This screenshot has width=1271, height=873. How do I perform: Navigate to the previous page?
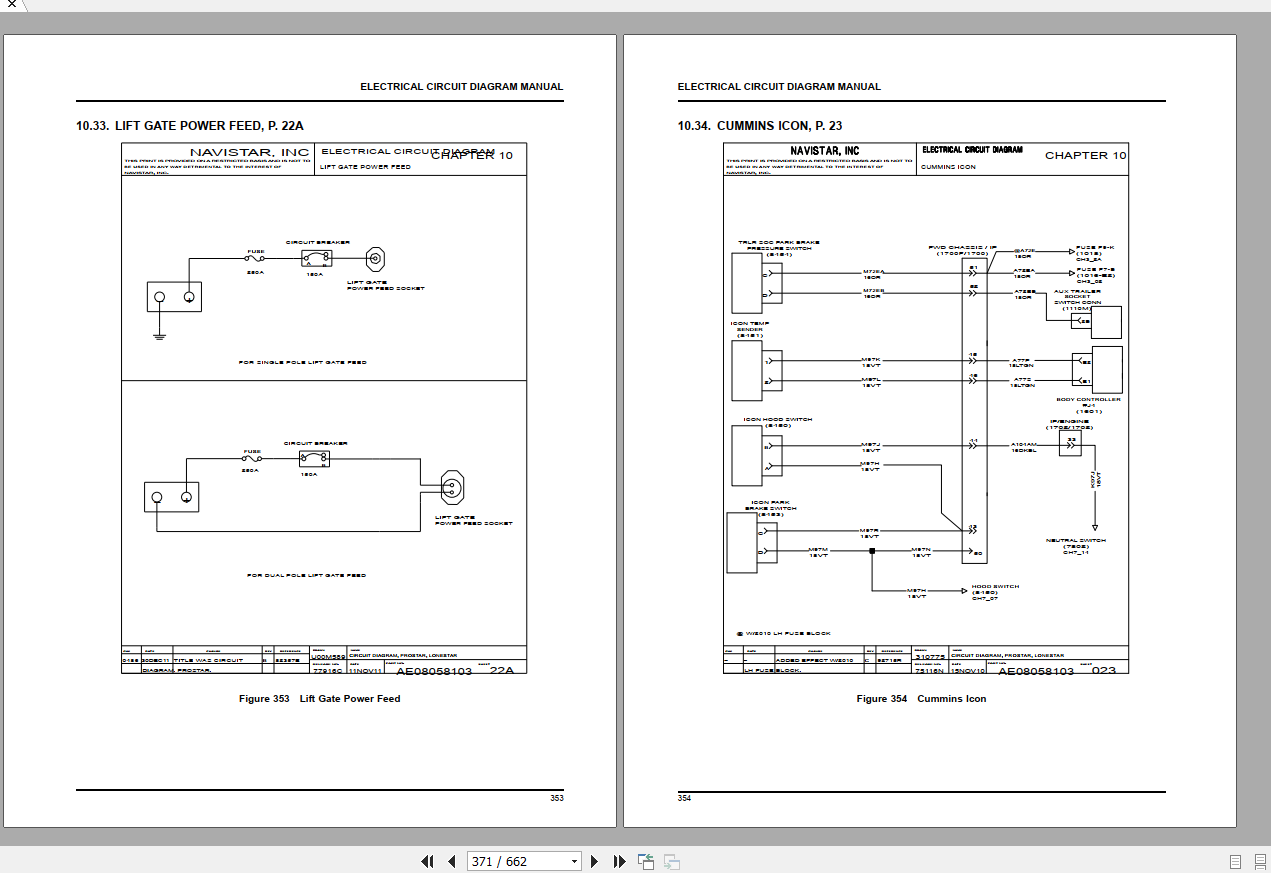[x=452, y=861]
